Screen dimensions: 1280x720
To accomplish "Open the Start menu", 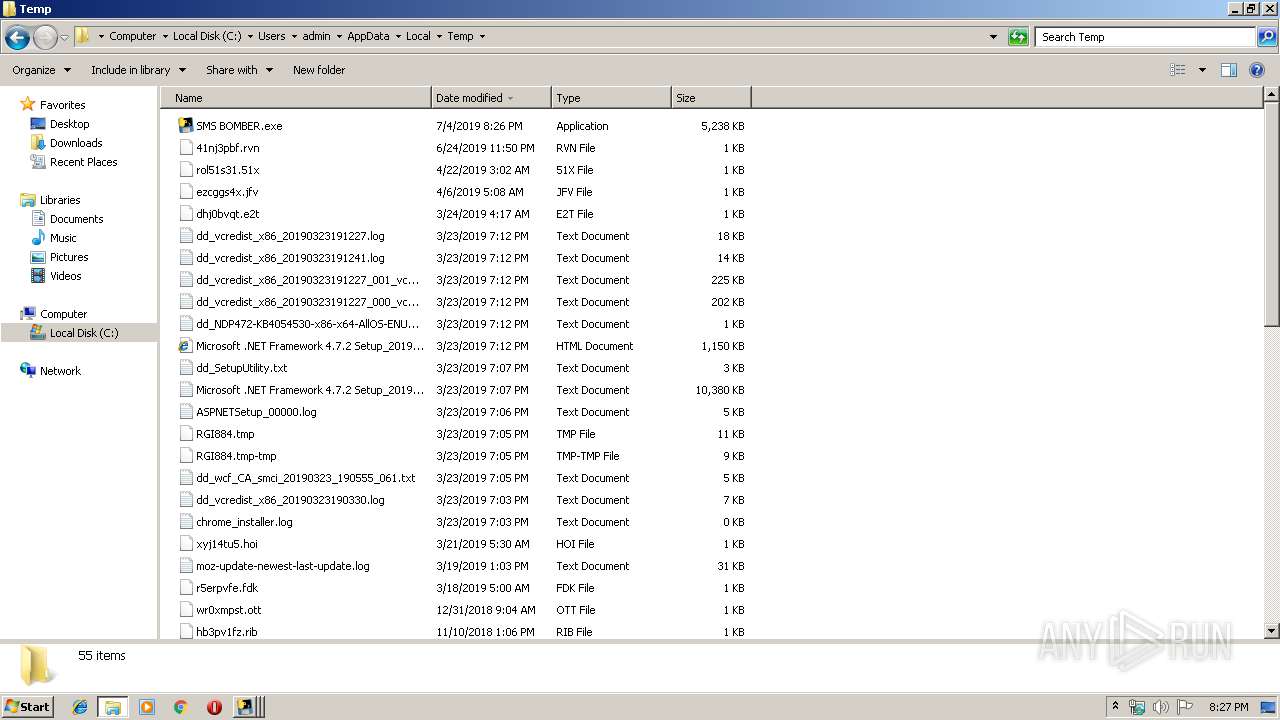I will [x=27, y=707].
